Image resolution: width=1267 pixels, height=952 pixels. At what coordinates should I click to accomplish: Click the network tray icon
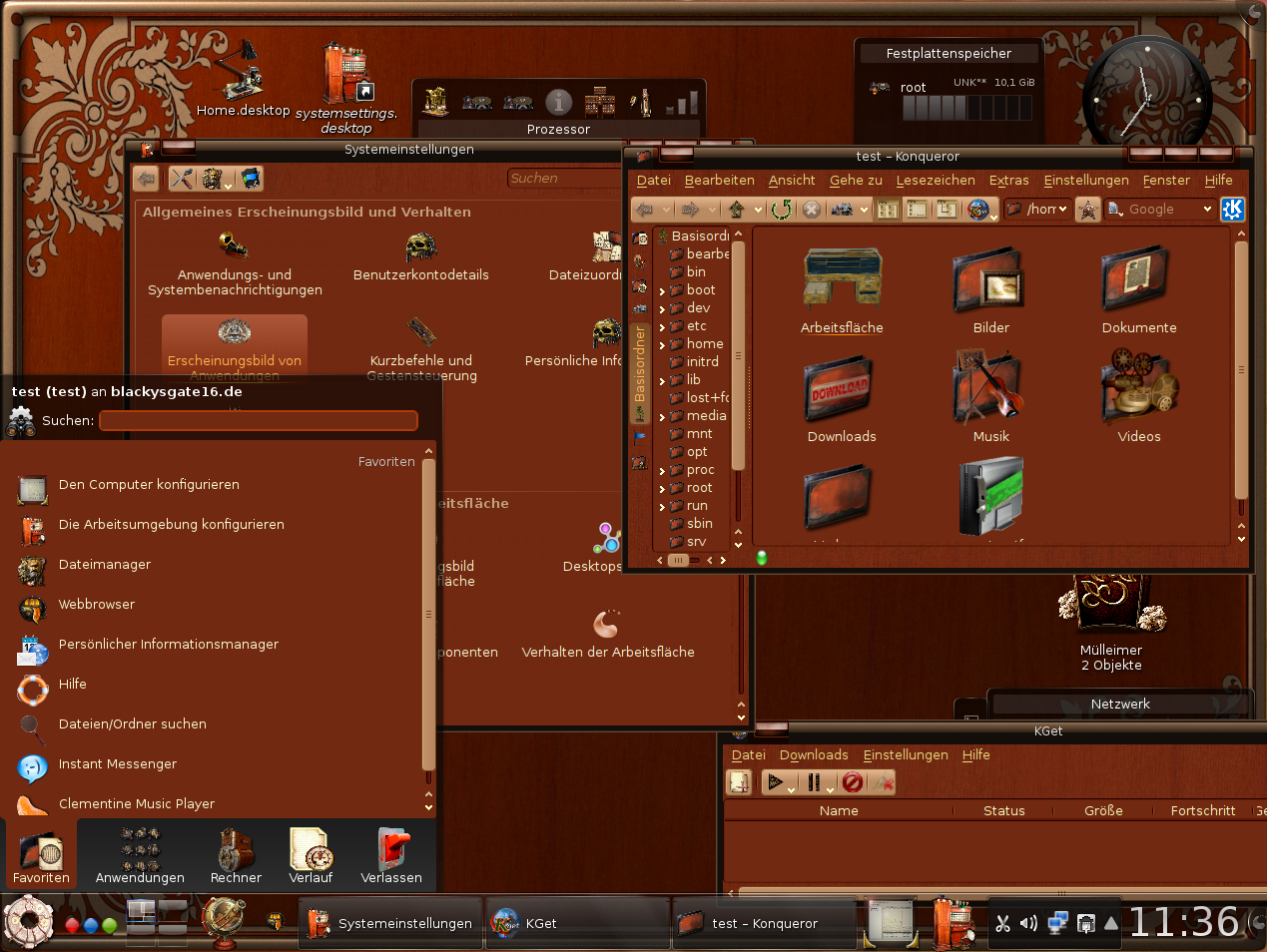(1058, 923)
